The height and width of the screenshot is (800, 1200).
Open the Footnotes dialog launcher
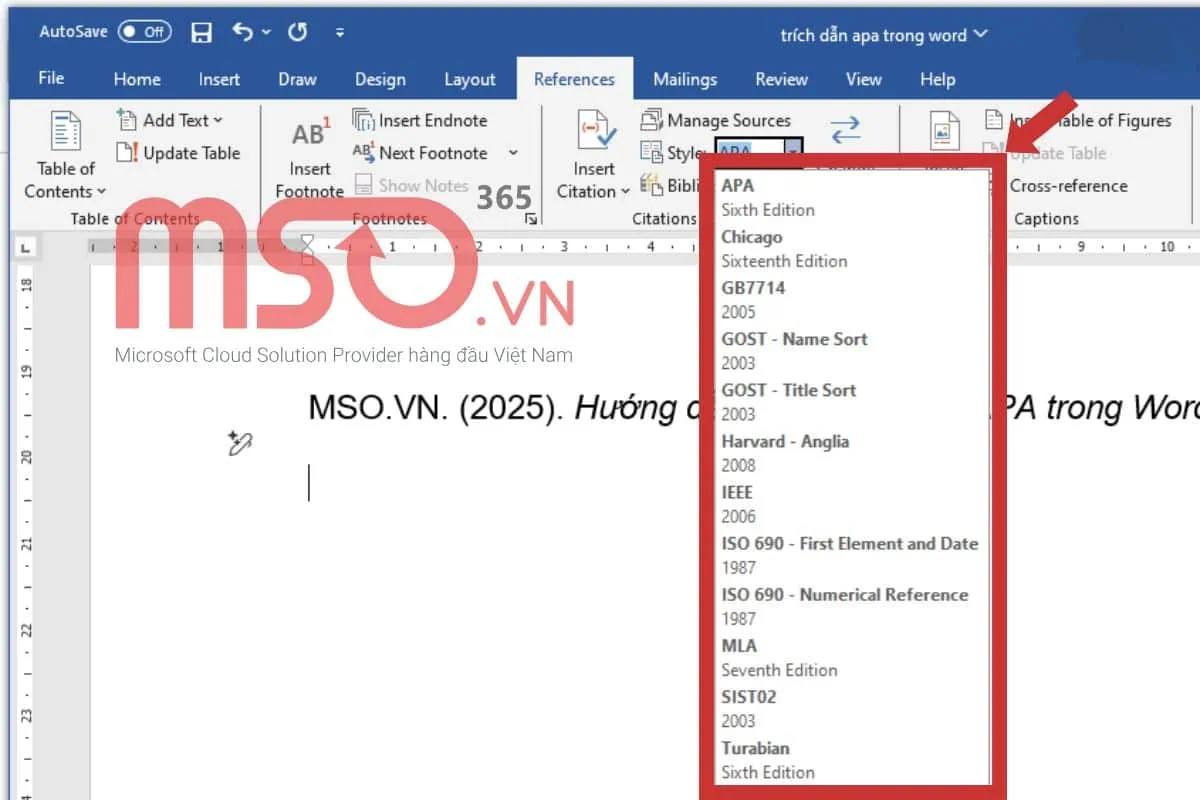(x=531, y=218)
